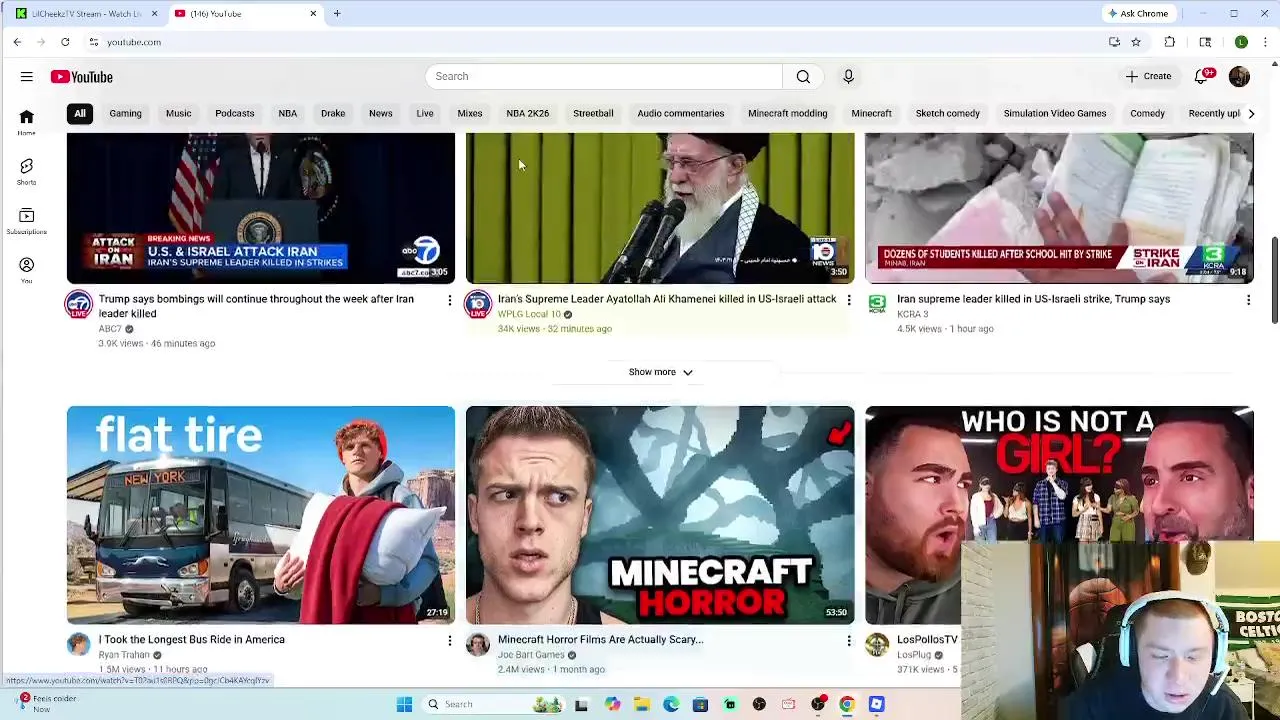The height and width of the screenshot is (720, 1280).
Task: Go back in browser history
Action: tap(17, 42)
